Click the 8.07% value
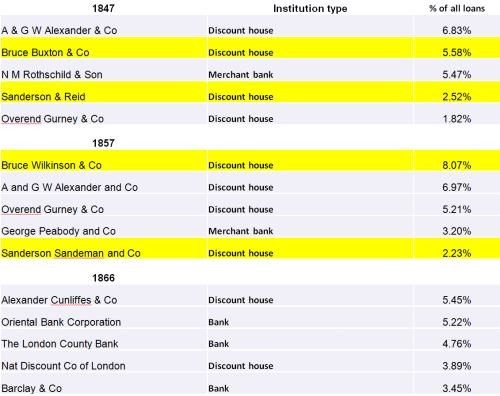The image size is (500, 396). click(x=457, y=165)
